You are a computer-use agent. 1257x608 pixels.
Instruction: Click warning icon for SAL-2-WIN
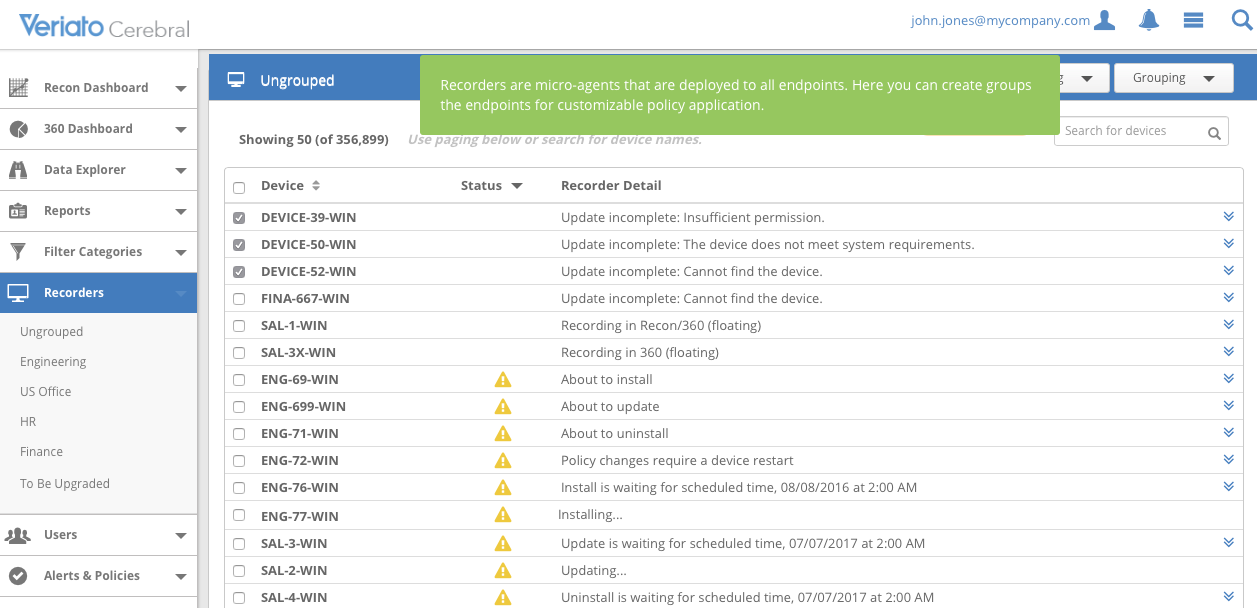click(x=503, y=571)
